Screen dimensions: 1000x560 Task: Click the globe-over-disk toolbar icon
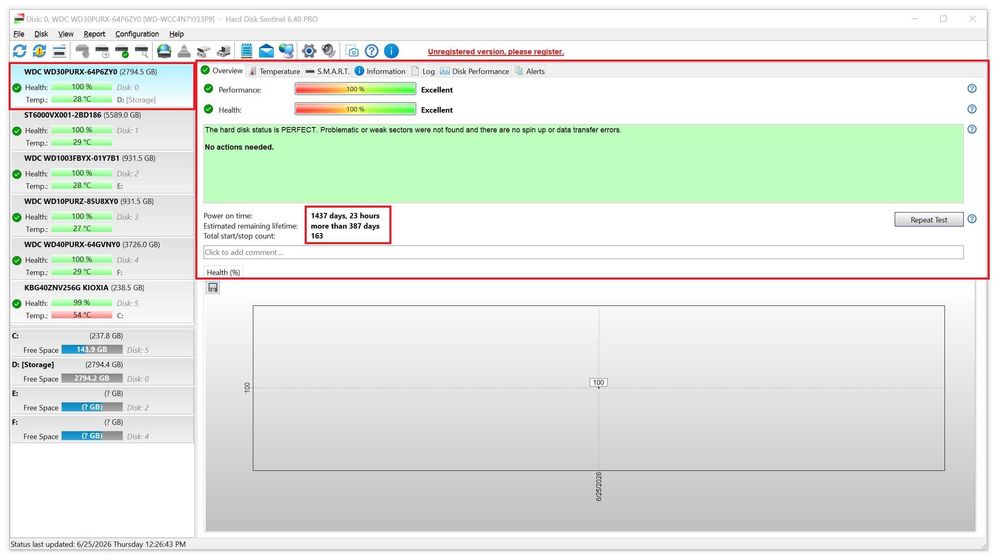click(164, 51)
